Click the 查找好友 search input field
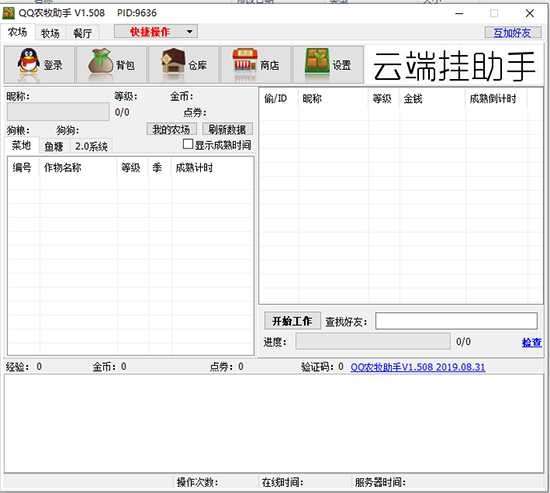This screenshot has width=550, height=493. tap(456, 321)
